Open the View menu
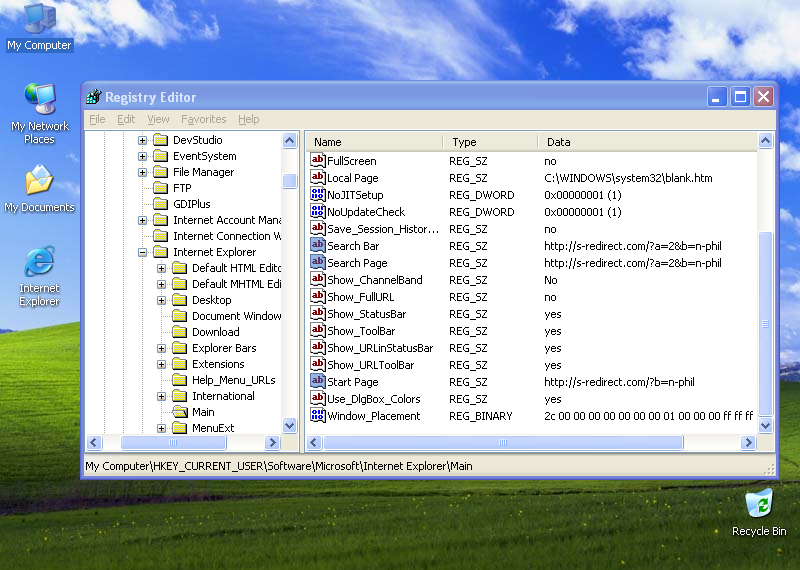This screenshot has height=570, width=800. [158, 119]
